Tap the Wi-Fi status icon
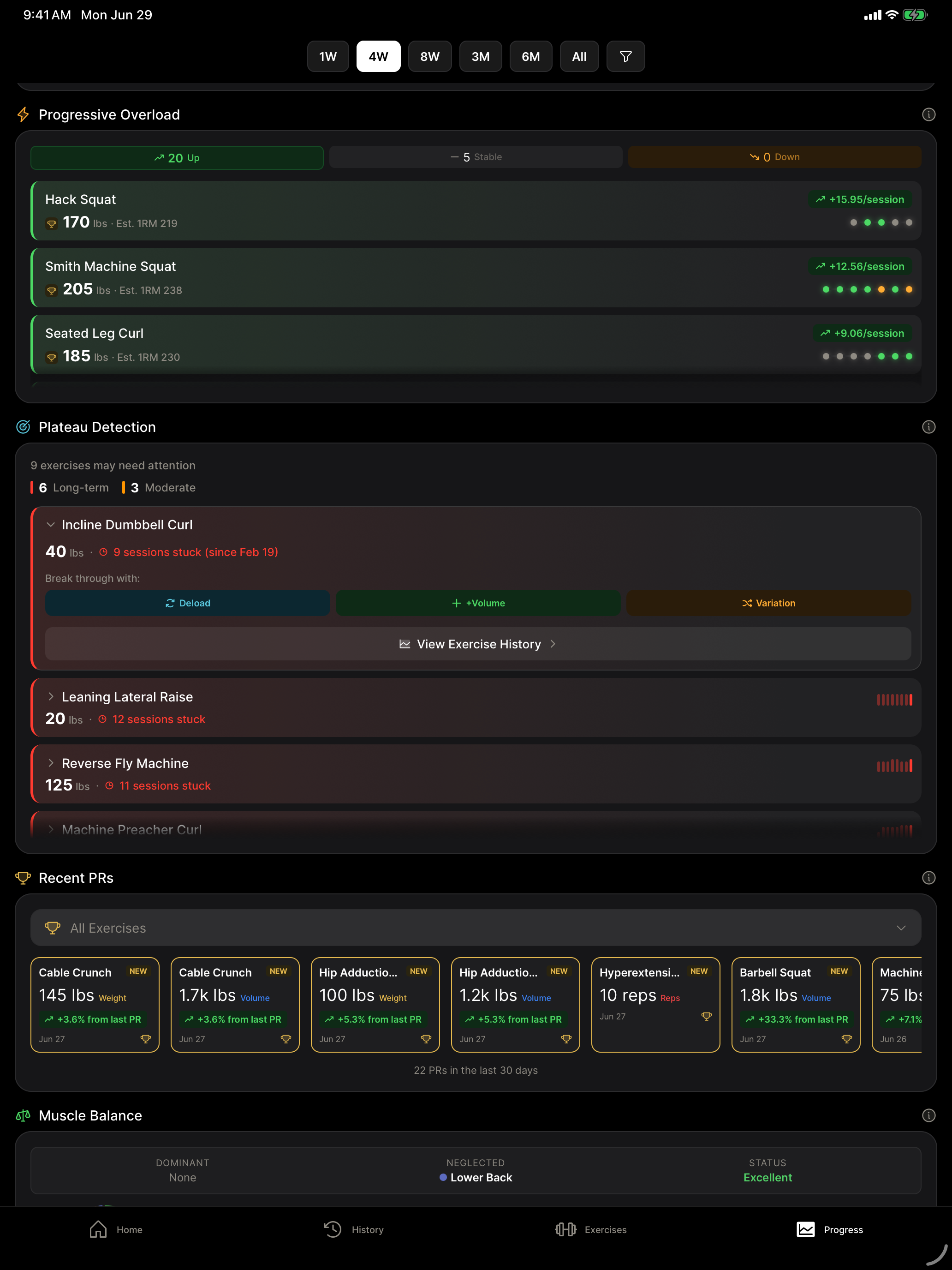 (892, 15)
